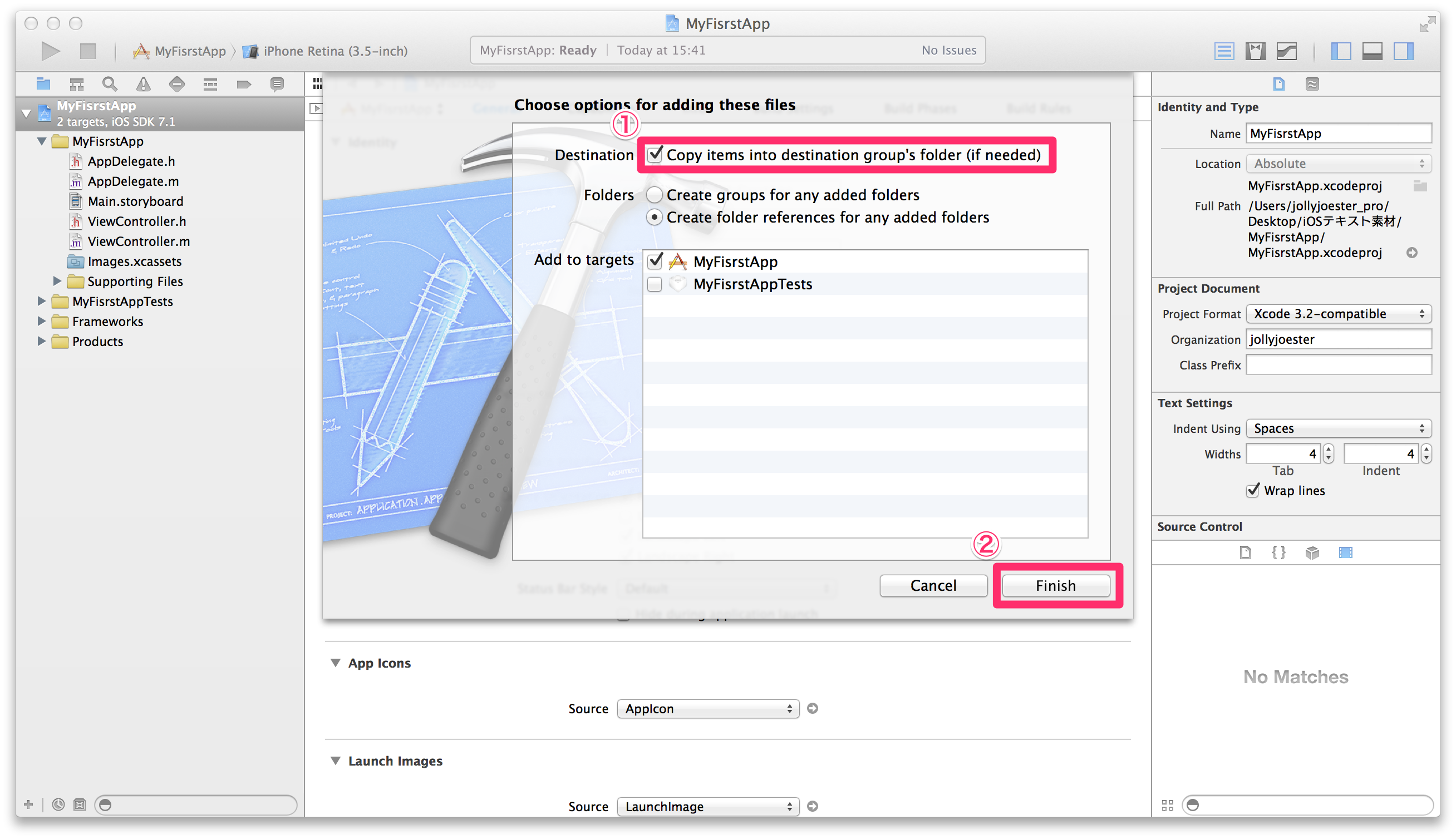Expand the Supporting Files folder
The image size is (1456, 839).
pyautogui.click(x=57, y=281)
